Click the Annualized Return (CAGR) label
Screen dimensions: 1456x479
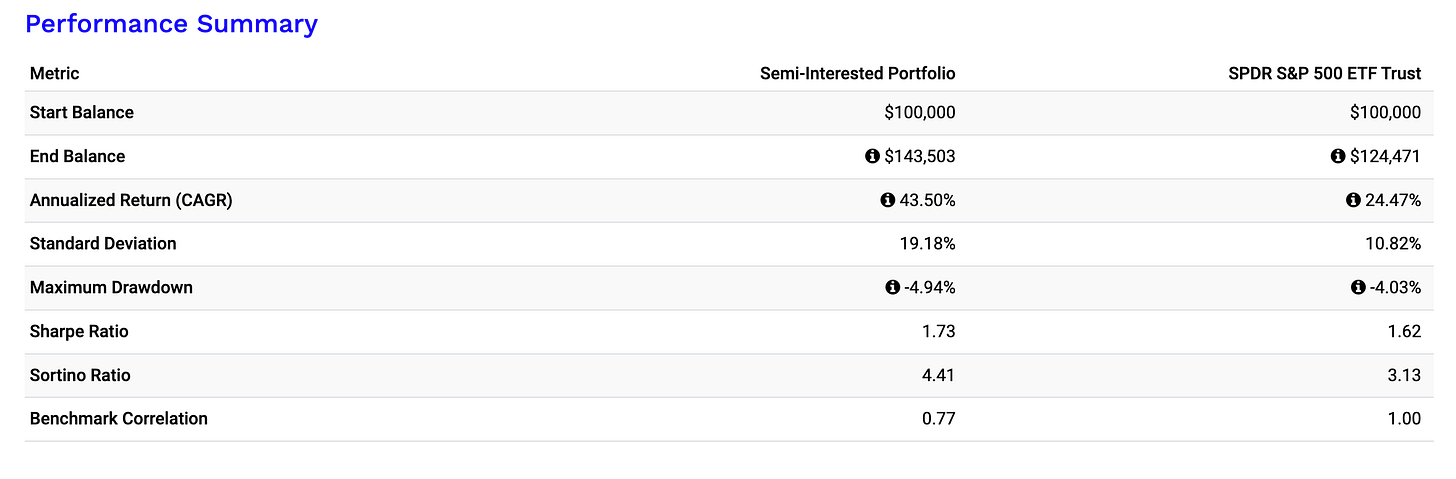131,200
